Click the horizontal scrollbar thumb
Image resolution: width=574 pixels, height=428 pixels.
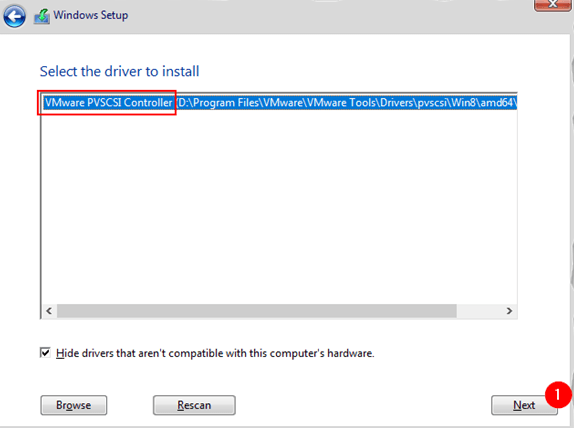tap(257, 311)
